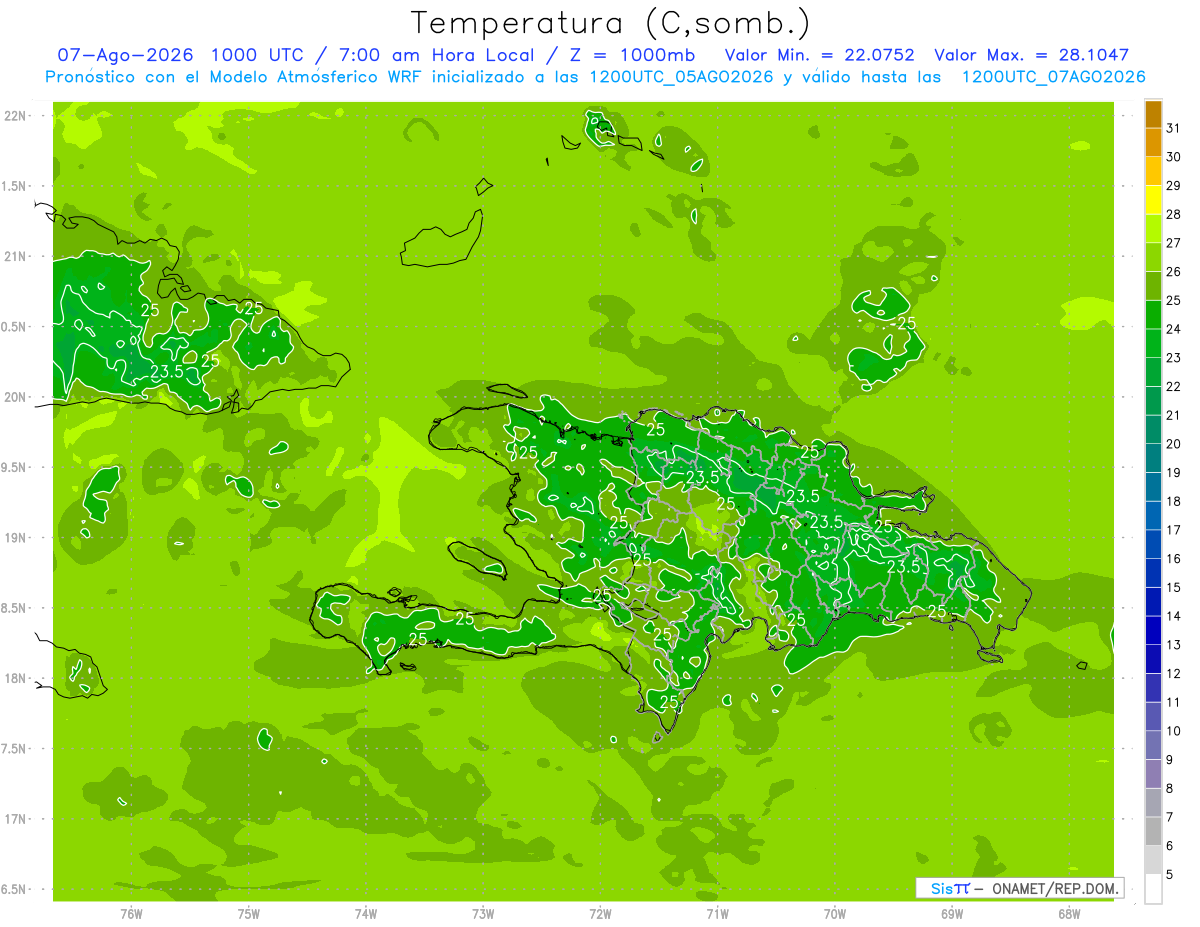The height and width of the screenshot is (927, 1200).
Task: Pick the gray swatch between 6 and 7
Action: 1153,832
